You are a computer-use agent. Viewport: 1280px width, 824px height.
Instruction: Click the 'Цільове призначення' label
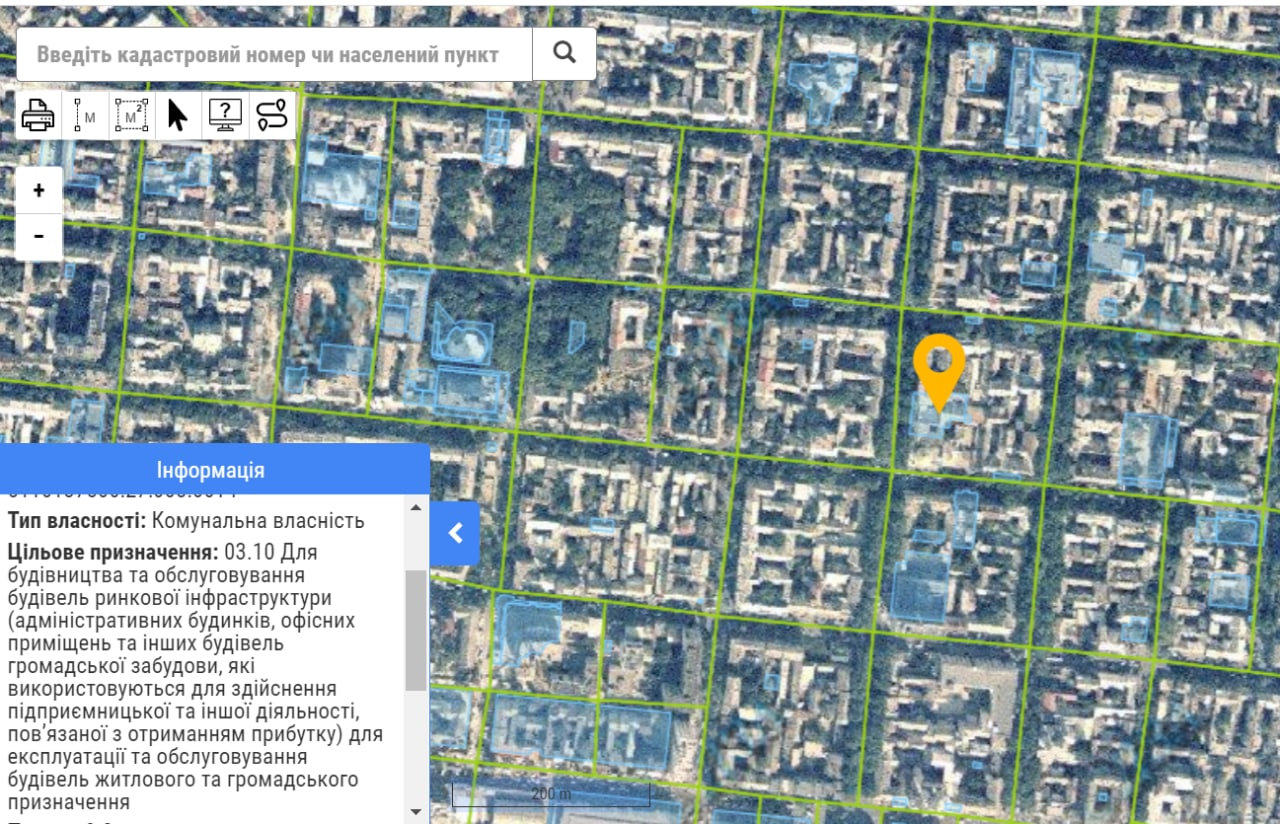(113, 552)
